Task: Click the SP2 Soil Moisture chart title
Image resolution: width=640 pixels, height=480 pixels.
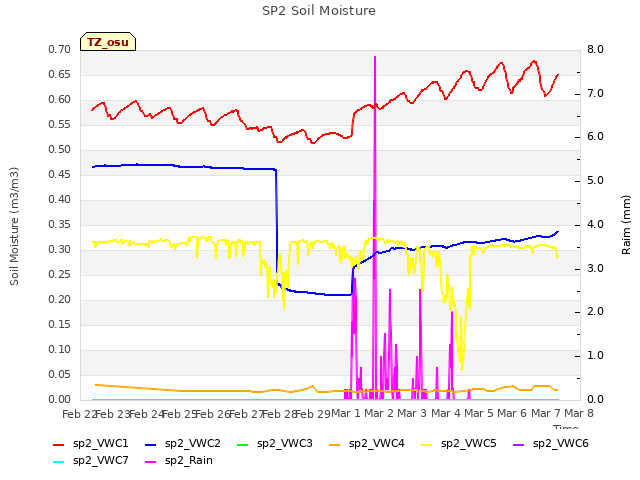Action: click(319, 11)
